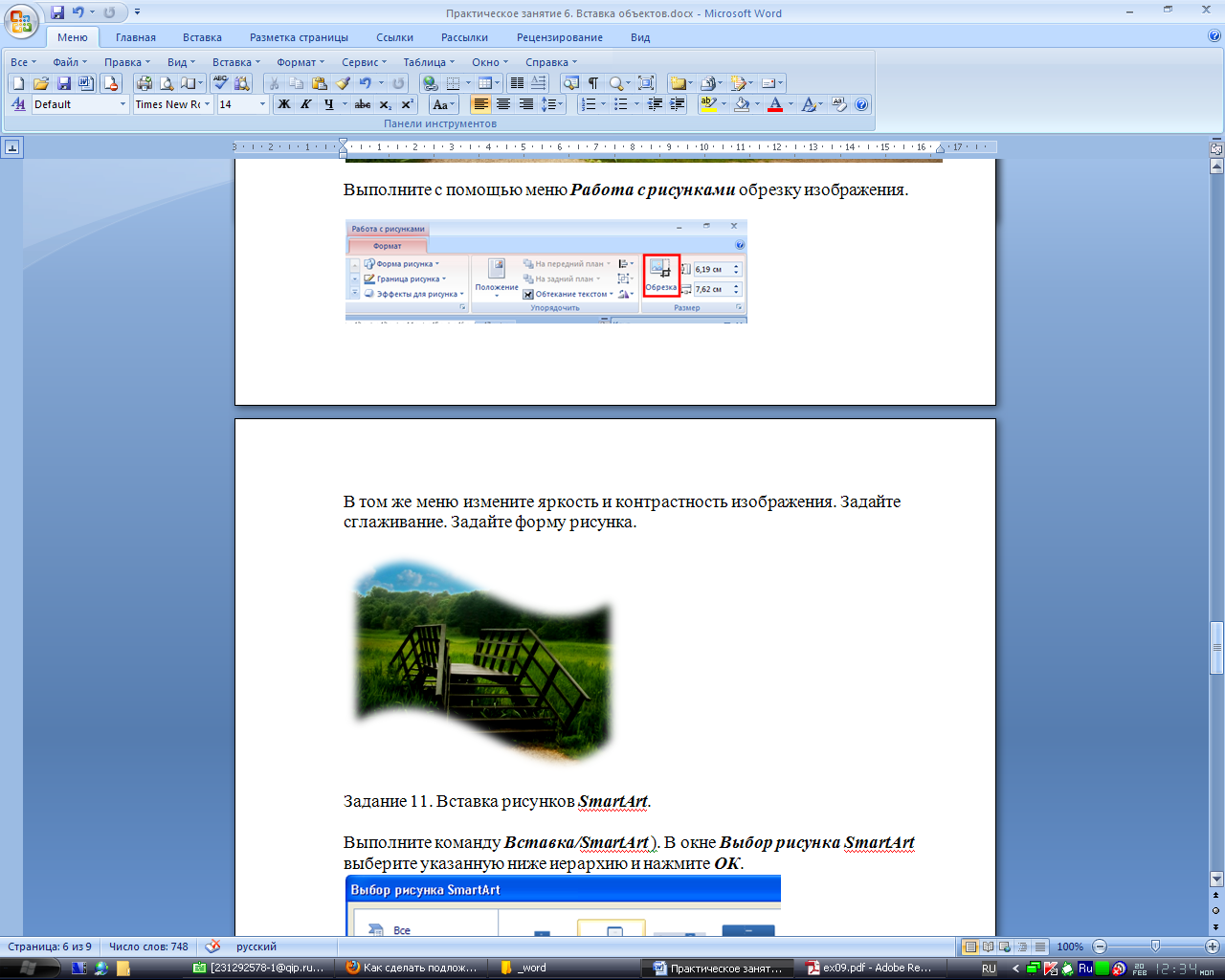Click quick access Undo arrow in title bar
The height and width of the screenshot is (980, 1225).
pos(78,12)
